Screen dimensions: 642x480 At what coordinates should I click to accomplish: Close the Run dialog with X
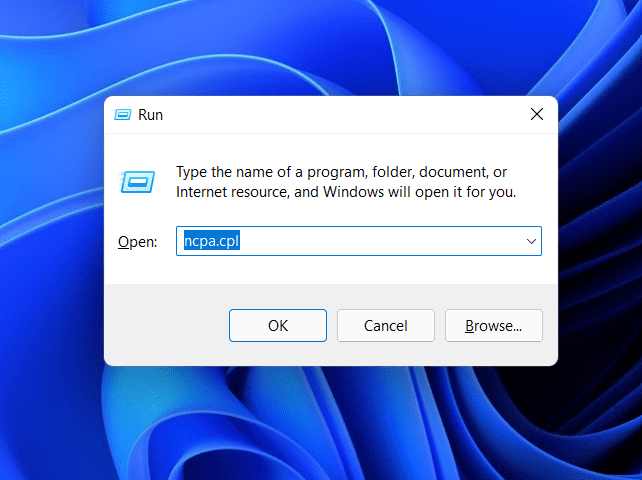point(536,114)
